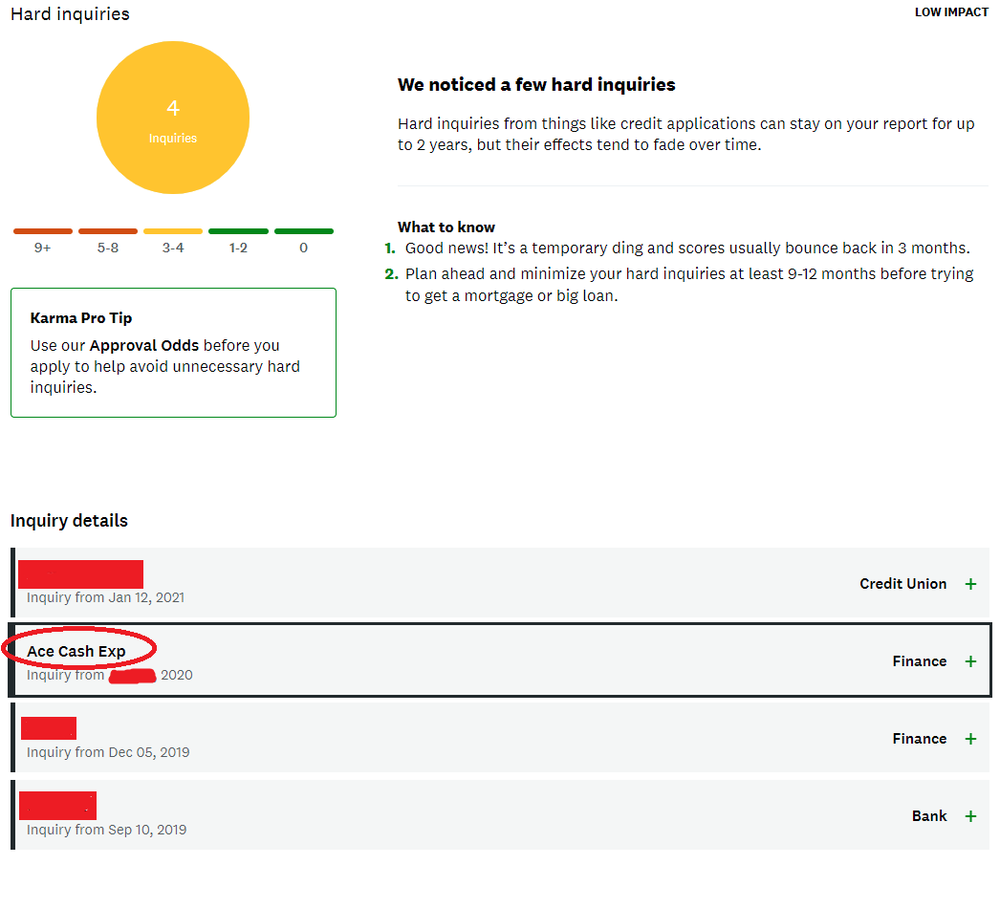The height and width of the screenshot is (908, 1000).
Task: Expand the Credit Union inquiry plus icon
Action: tap(970, 584)
